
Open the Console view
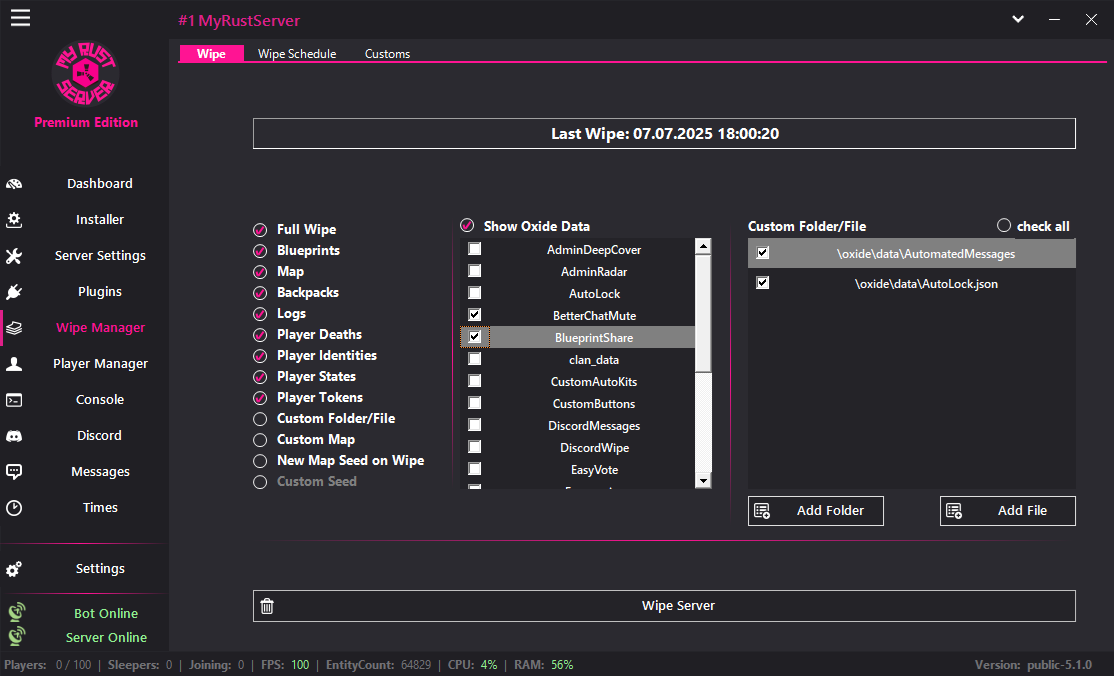click(99, 399)
